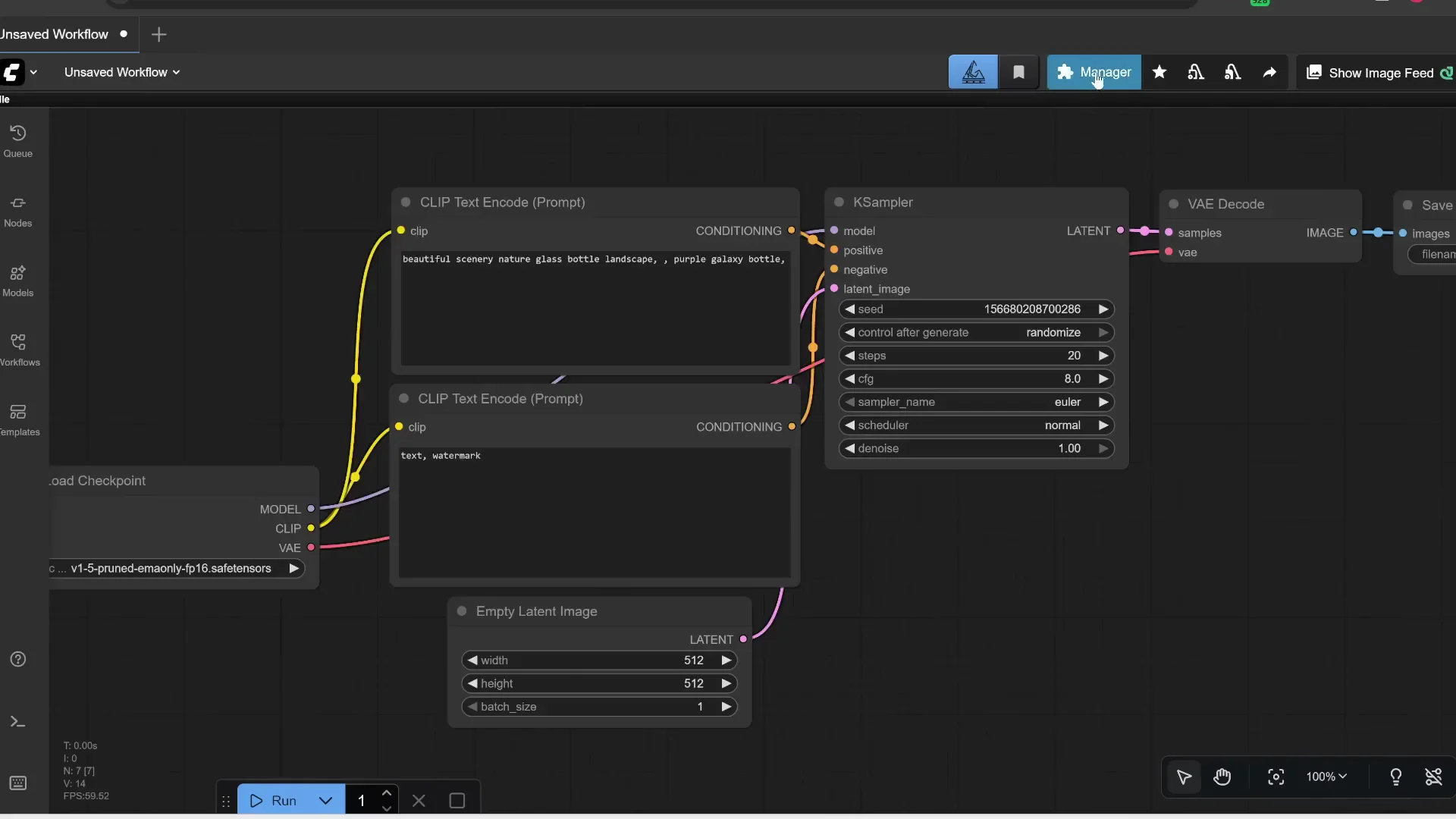
Task: Open the Workflows panel in the sidebar
Action: [x=18, y=349]
